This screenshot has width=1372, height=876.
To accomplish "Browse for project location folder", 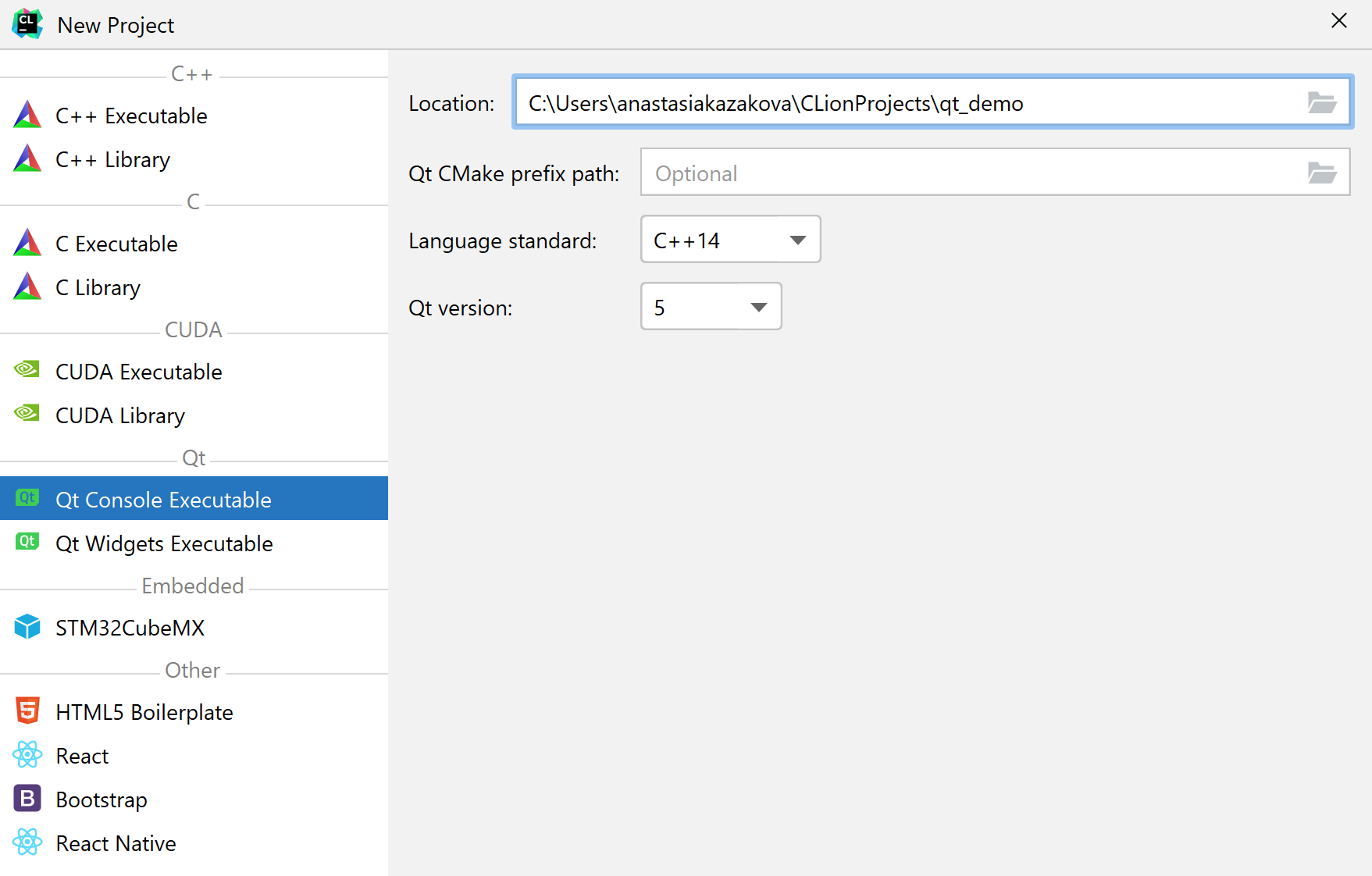I will (x=1321, y=103).
